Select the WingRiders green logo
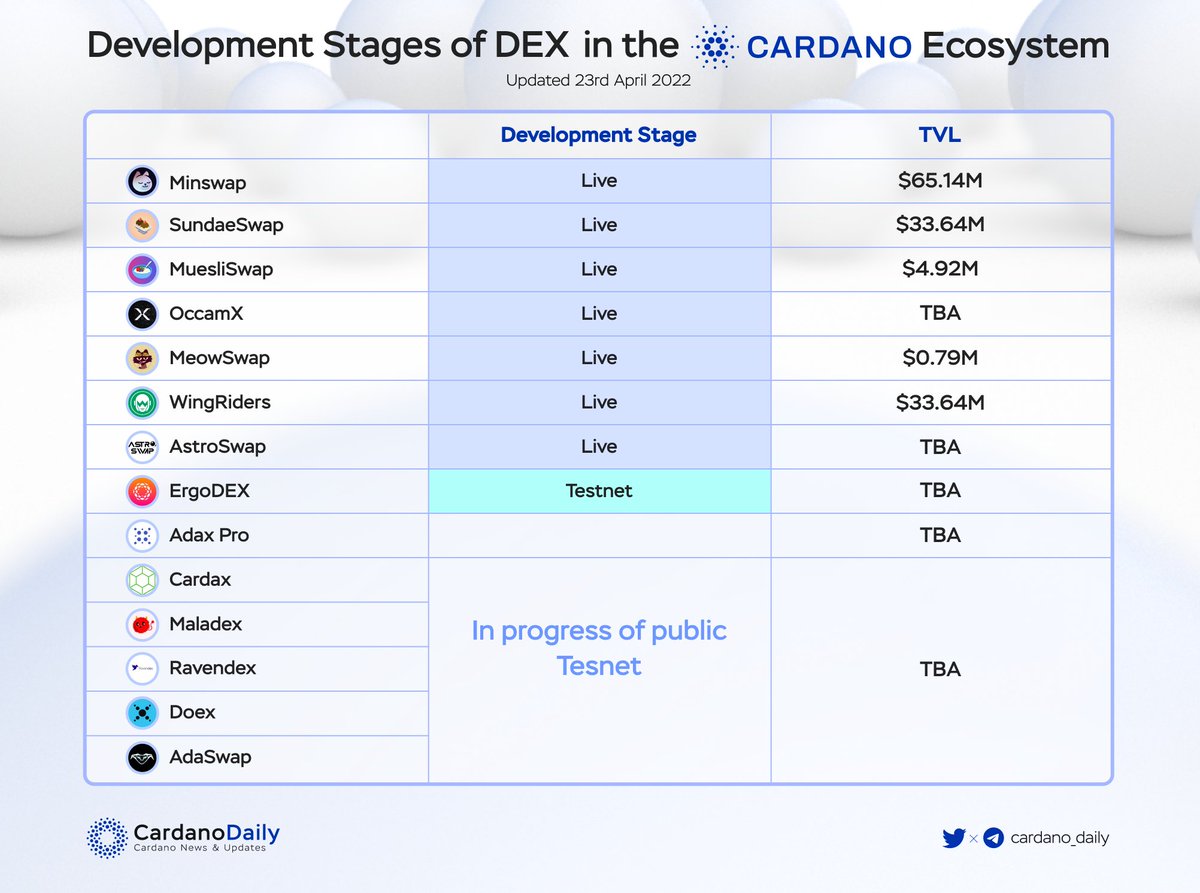The width and height of the screenshot is (1200, 893). click(140, 402)
